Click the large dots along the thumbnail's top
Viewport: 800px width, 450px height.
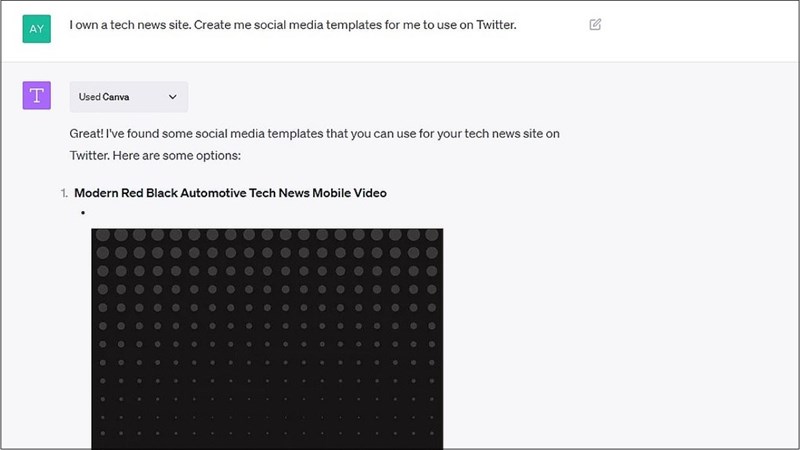click(267, 236)
